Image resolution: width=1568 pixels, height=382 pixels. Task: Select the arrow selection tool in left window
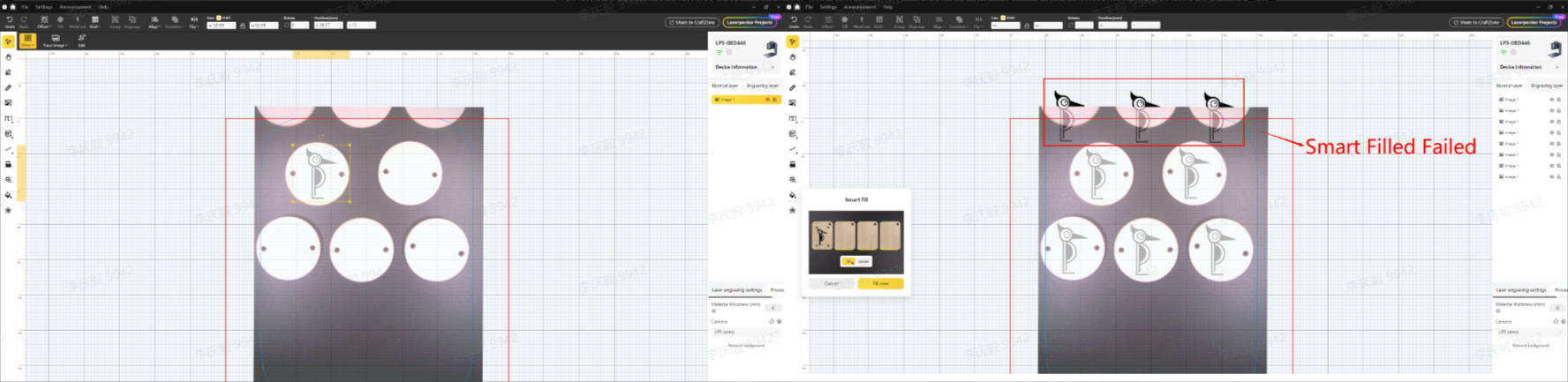click(8, 41)
